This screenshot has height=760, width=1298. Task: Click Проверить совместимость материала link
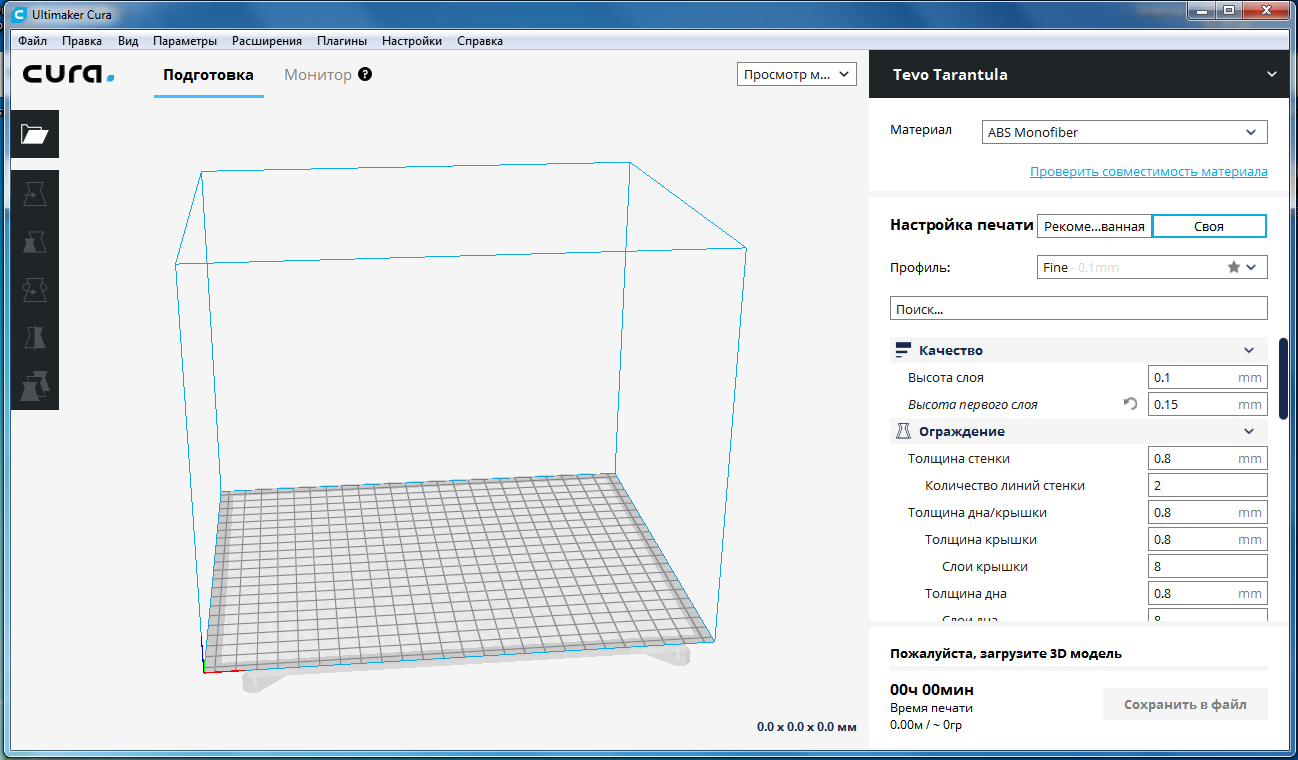(x=1149, y=172)
